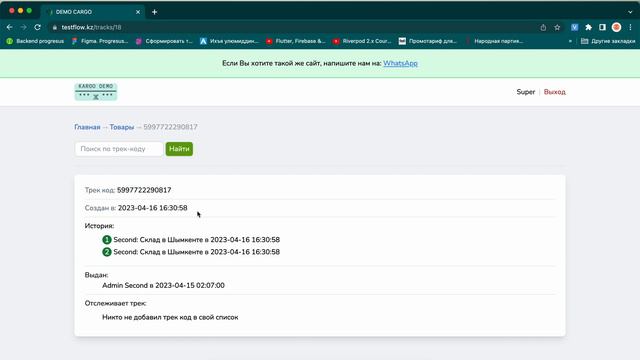Click Admin Second в 2023-04-15 02:07:00
Screen dimensions: 640x360
click(x=163, y=285)
